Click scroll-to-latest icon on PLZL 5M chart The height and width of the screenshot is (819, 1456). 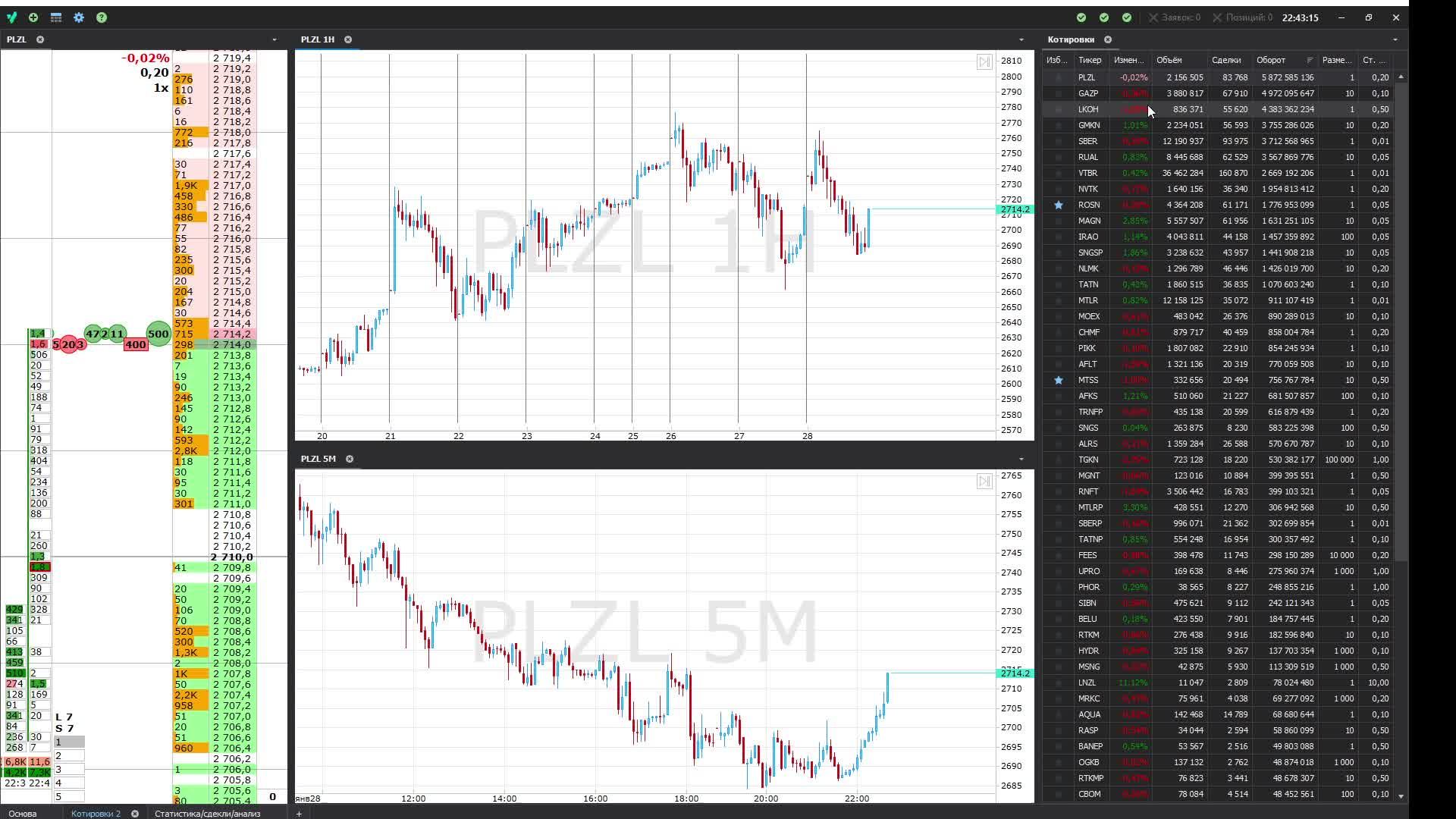coord(984,482)
